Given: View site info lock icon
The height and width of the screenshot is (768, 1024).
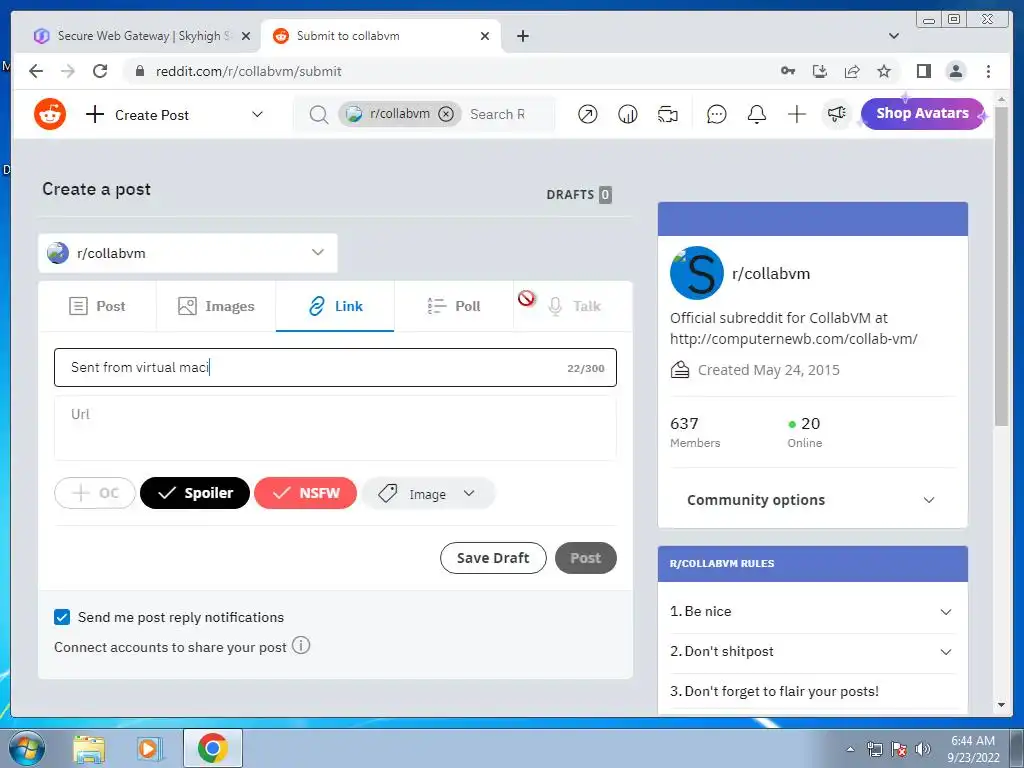Looking at the screenshot, I should [140, 71].
